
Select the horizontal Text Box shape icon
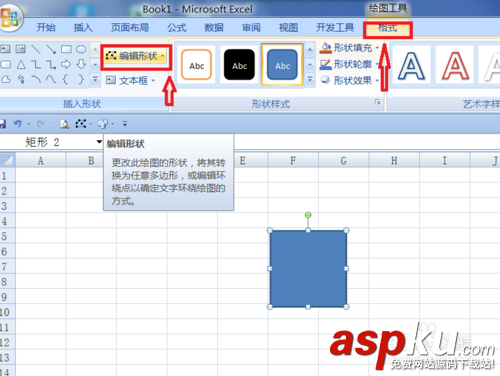[6, 49]
